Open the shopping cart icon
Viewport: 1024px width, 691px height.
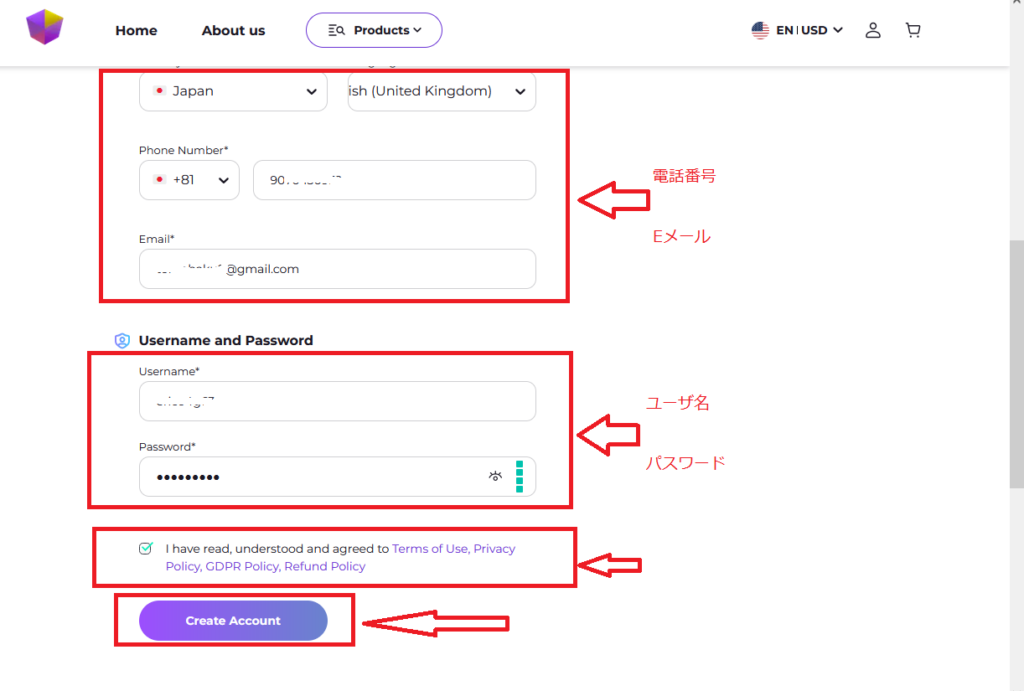coord(913,30)
